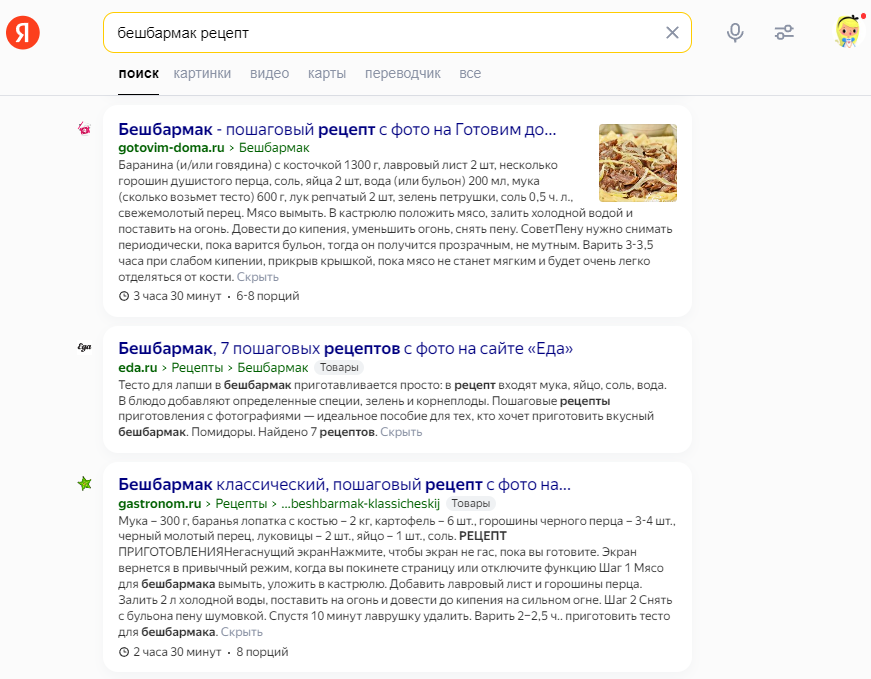The image size is (871, 679).
Task: Focus the search input field
Action: (380, 33)
